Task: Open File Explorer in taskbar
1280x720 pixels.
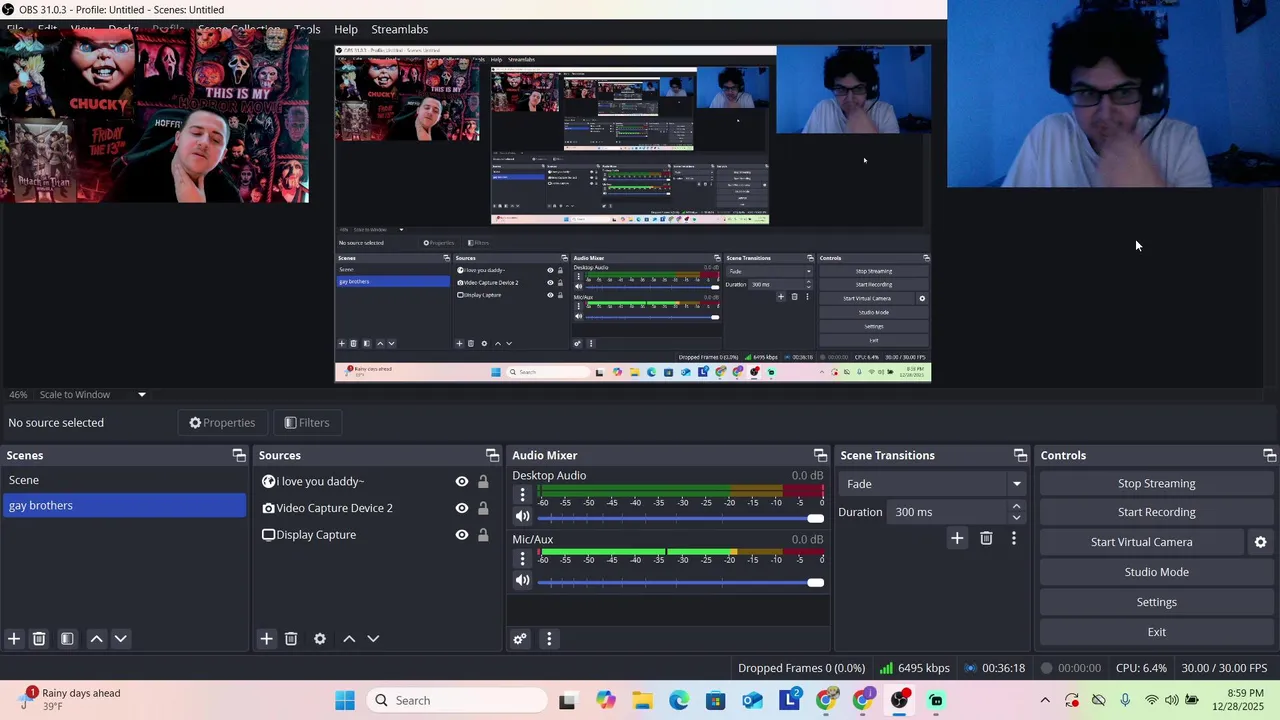Action: point(642,700)
